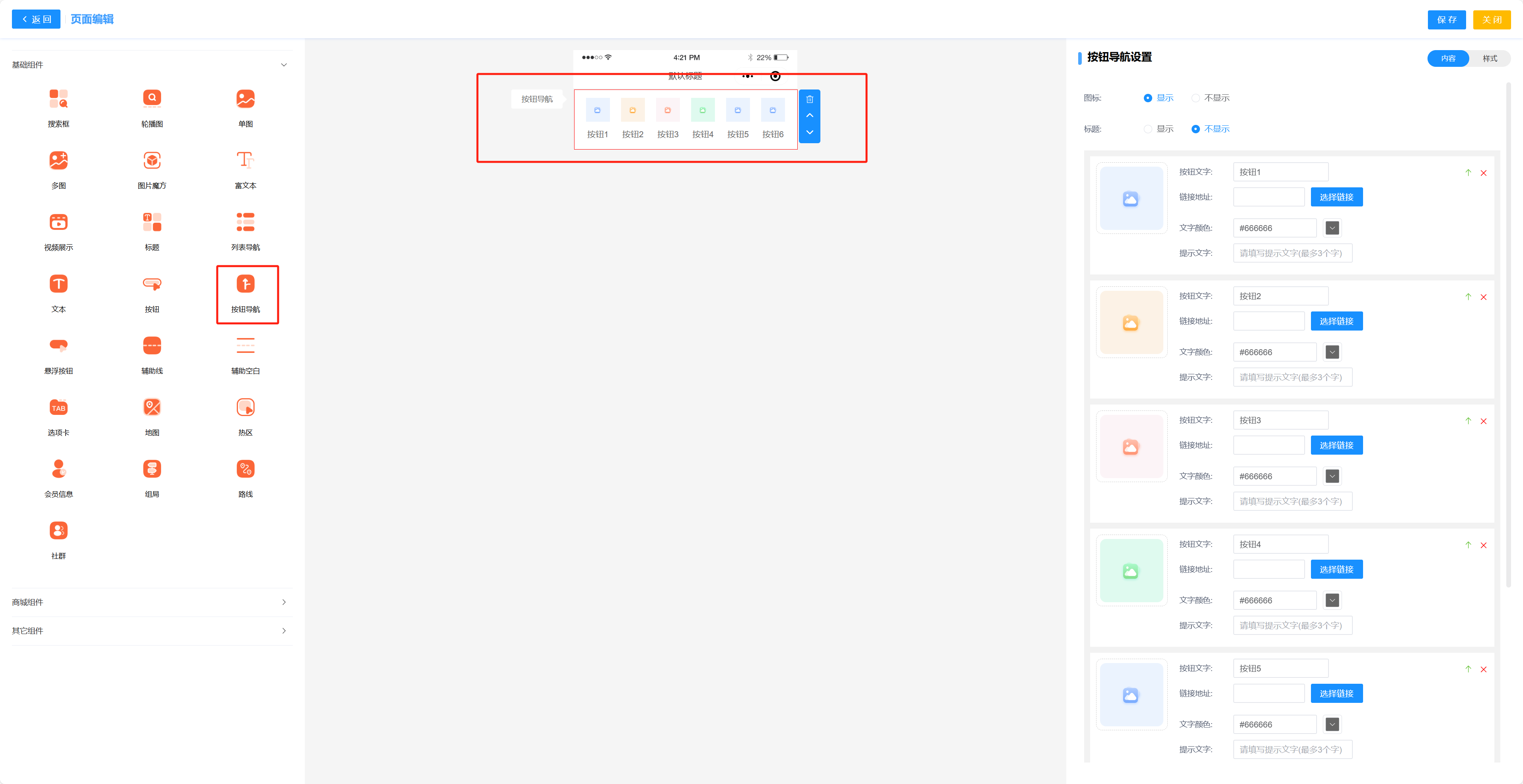Select the 搜索框 component icon
Screen dimensions: 1523x784
click(x=58, y=99)
